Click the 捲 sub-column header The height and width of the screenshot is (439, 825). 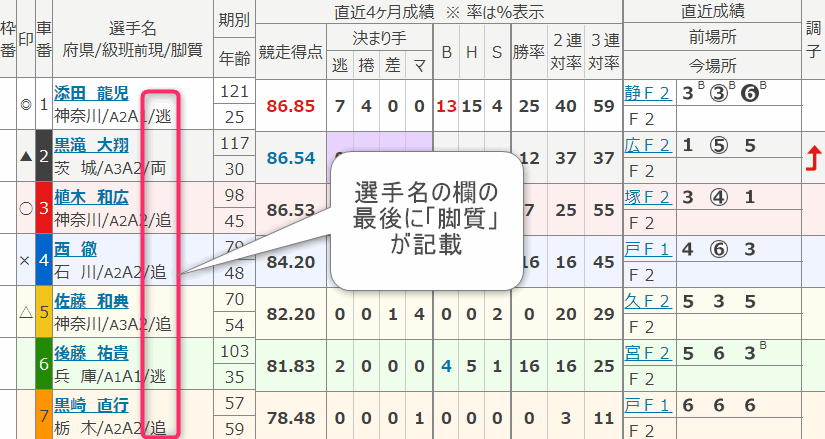pos(366,65)
